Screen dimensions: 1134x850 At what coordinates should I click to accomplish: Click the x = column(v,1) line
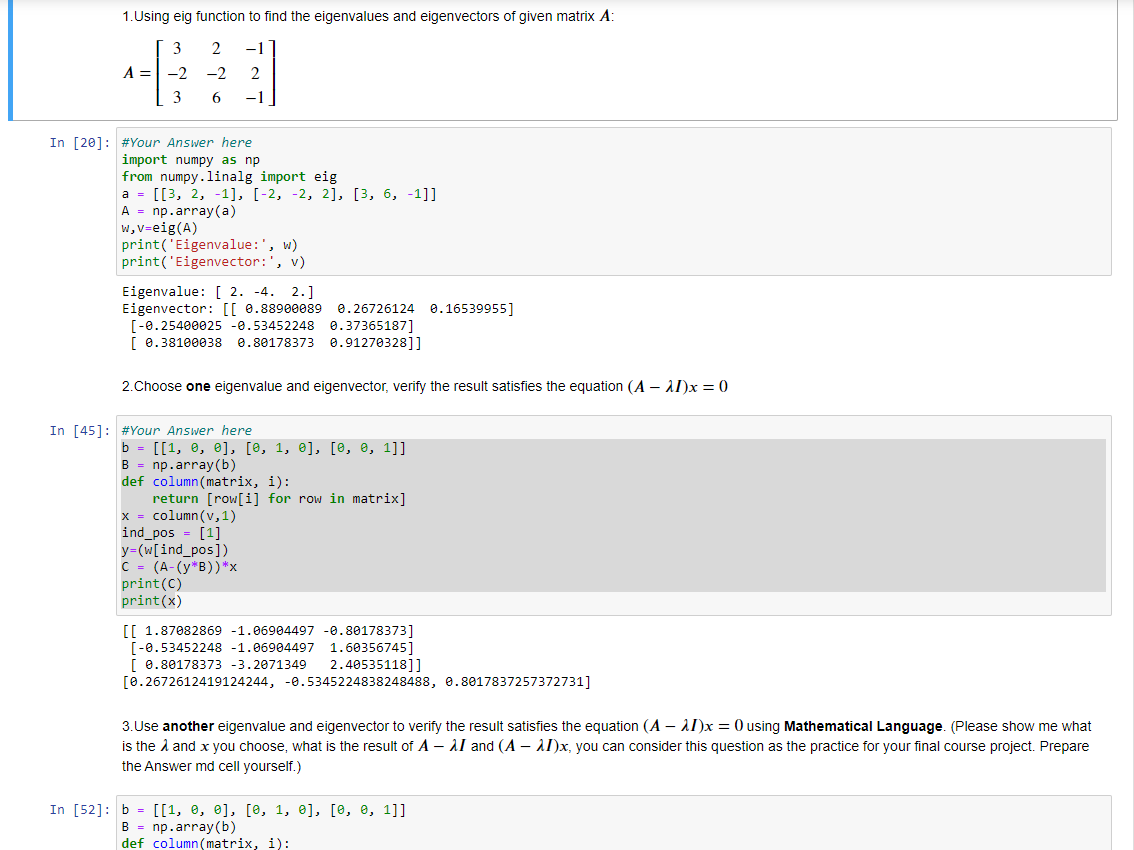tap(170, 515)
